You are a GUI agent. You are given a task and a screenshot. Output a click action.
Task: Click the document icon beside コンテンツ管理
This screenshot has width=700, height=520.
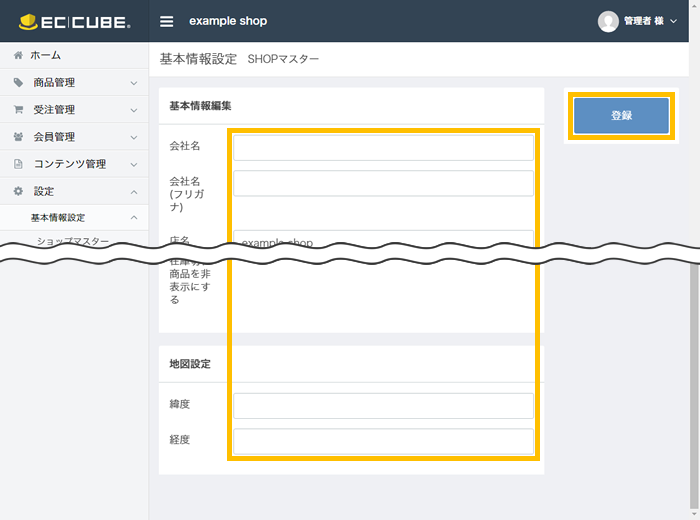tap(18, 164)
